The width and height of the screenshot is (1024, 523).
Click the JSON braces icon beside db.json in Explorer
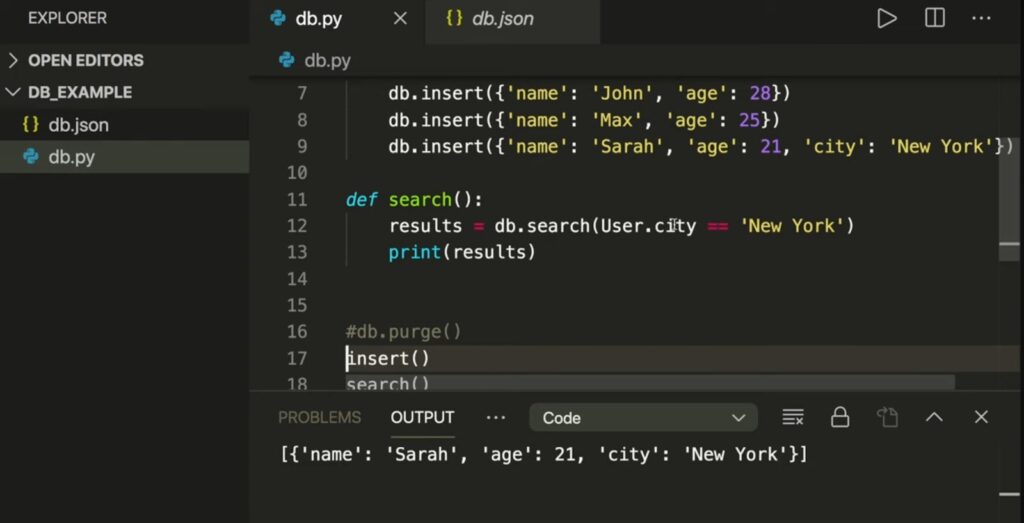[x=31, y=125]
